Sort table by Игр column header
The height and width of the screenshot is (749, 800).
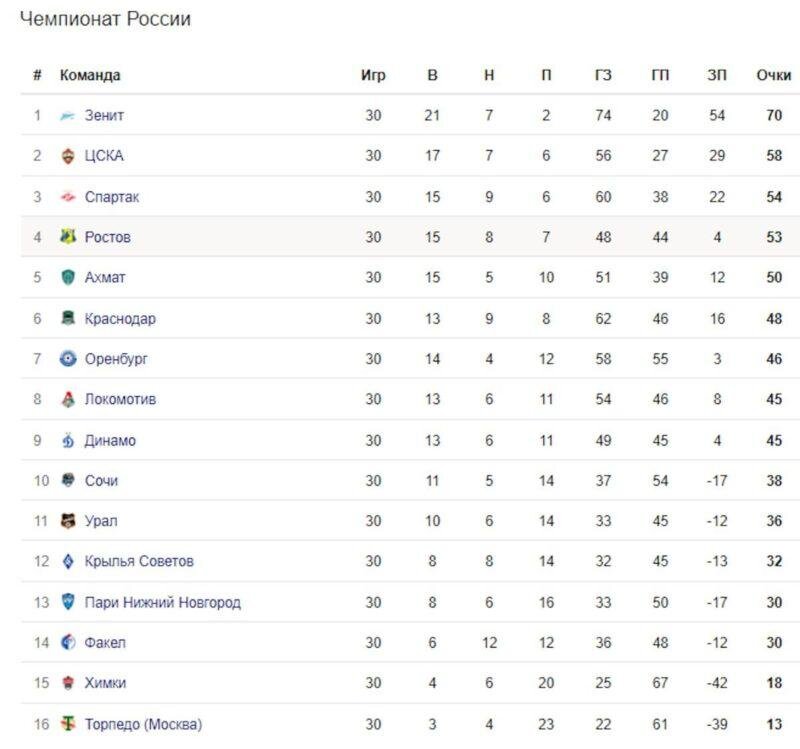click(373, 76)
